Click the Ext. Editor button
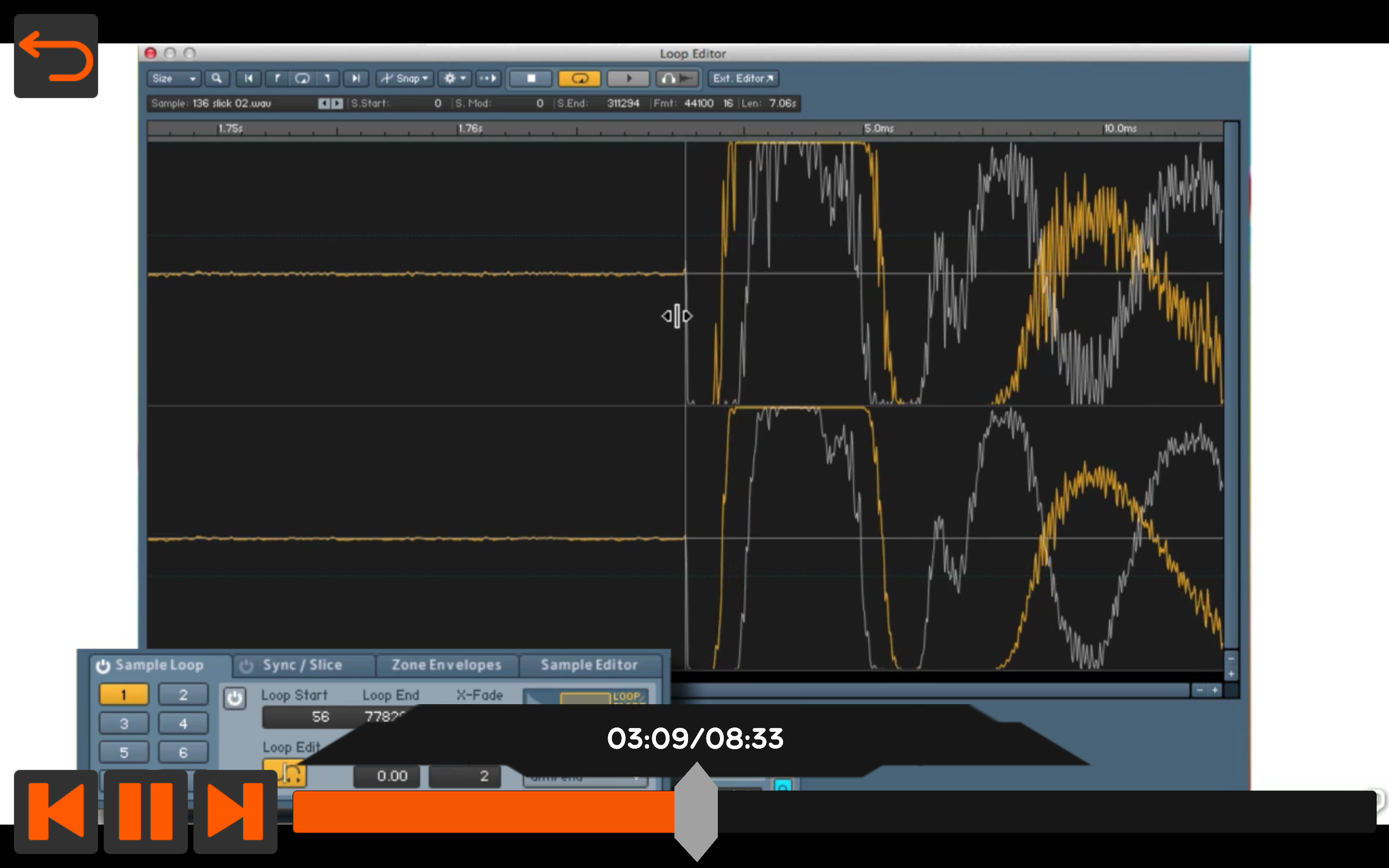 point(743,79)
